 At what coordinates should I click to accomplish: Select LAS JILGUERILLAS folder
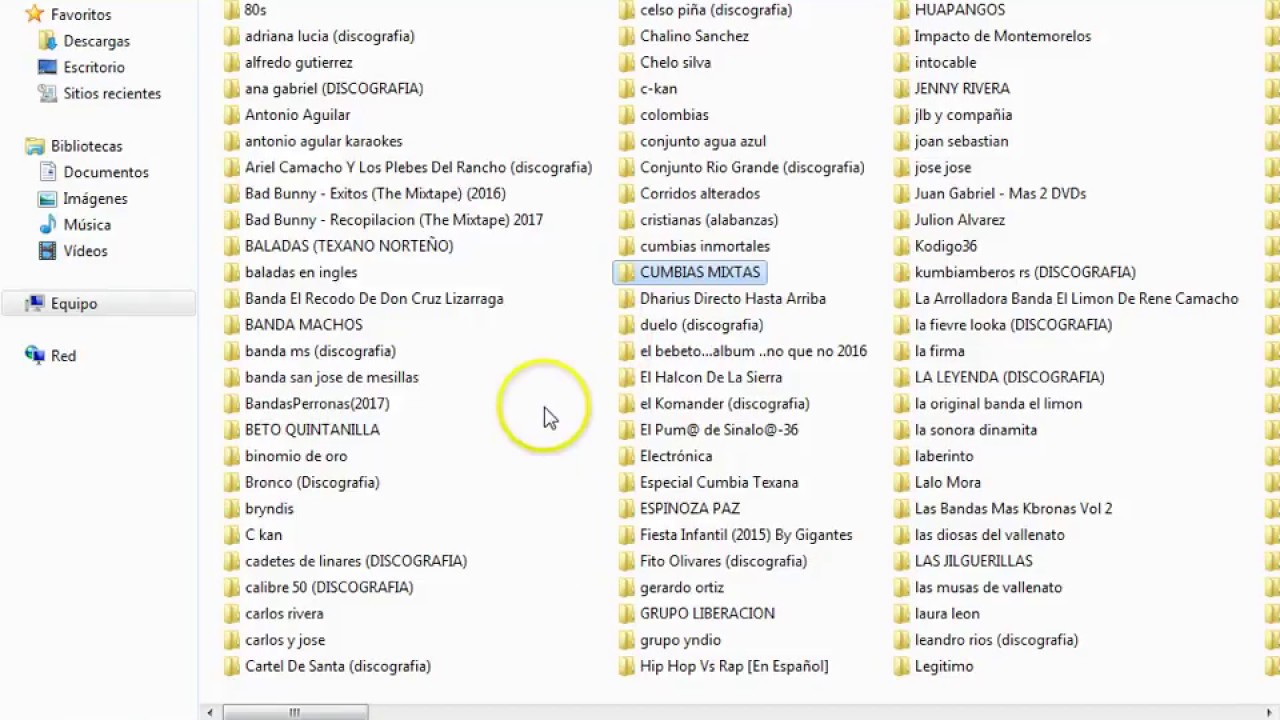click(974, 561)
